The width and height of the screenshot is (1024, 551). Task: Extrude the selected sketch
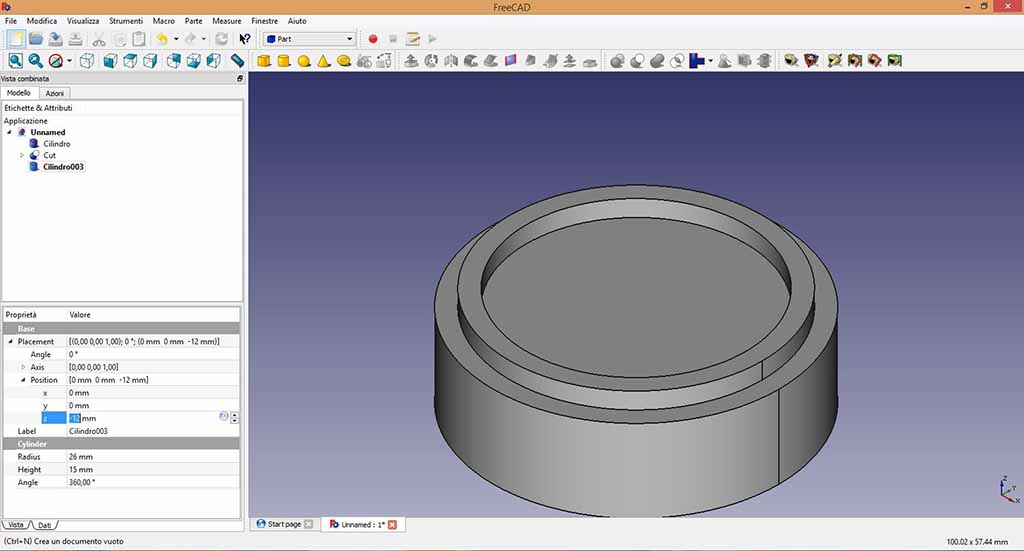[411, 61]
